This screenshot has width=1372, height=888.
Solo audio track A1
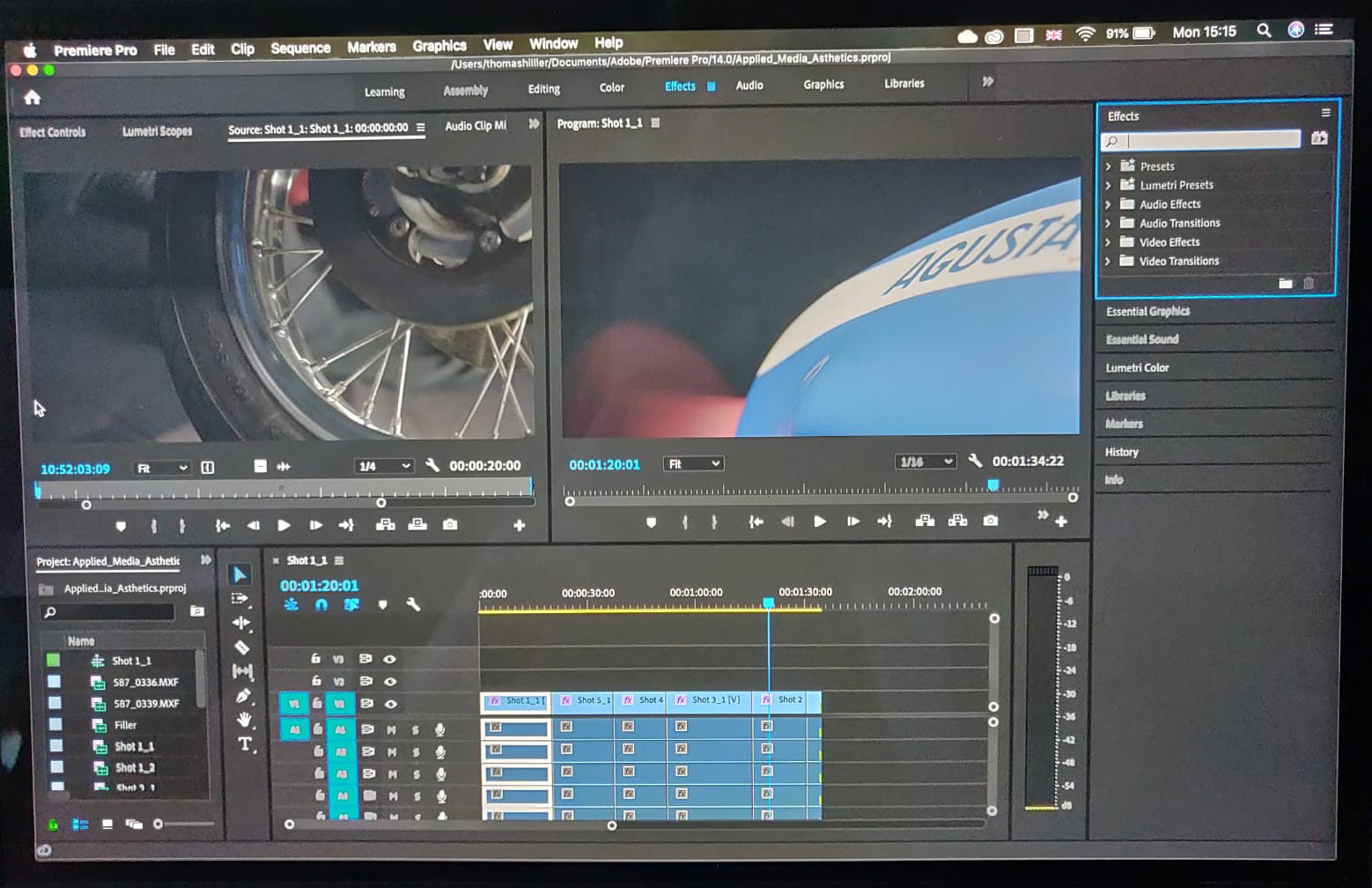pos(416,729)
